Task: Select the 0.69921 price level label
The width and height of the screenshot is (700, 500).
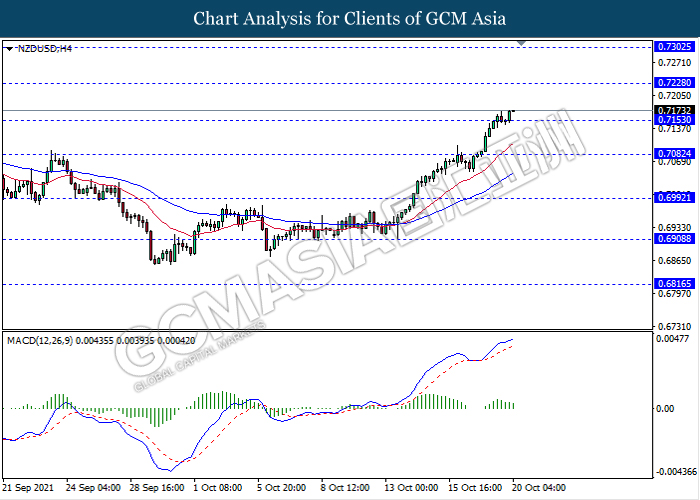Action: 674,197
